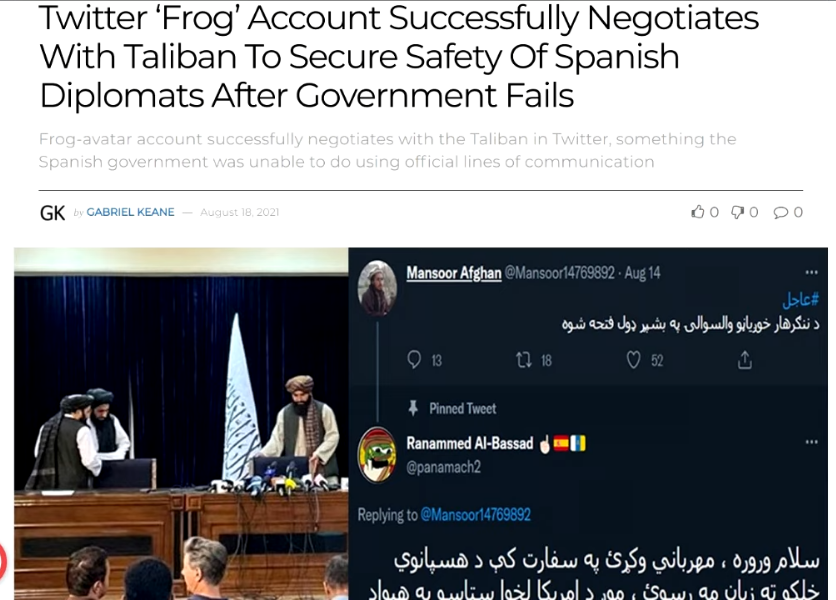The image size is (836, 600).
Task: Click the Ranammed Al-Bassad display name
Action: pos(470,443)
